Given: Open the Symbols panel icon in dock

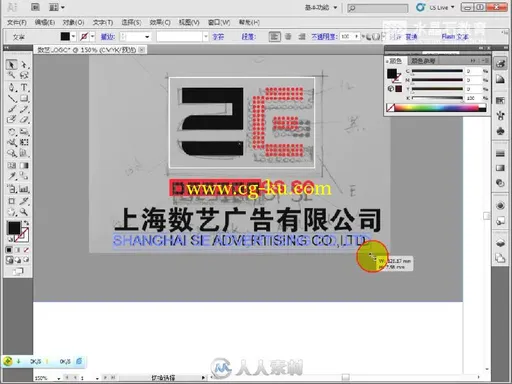Looking at the screenshot, I should click(500, 131).
